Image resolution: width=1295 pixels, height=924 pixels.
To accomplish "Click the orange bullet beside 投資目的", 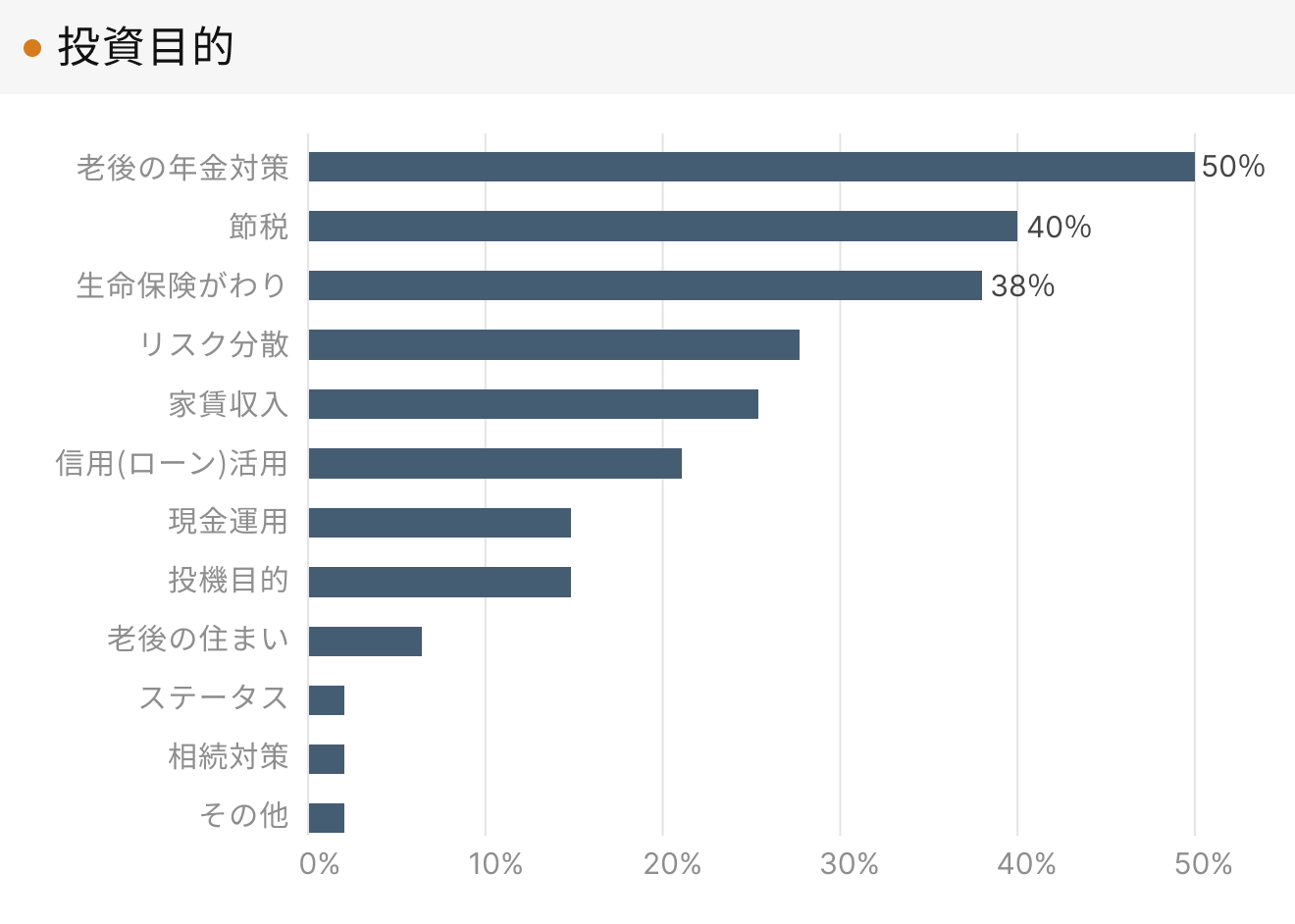I will pos(31,47).
